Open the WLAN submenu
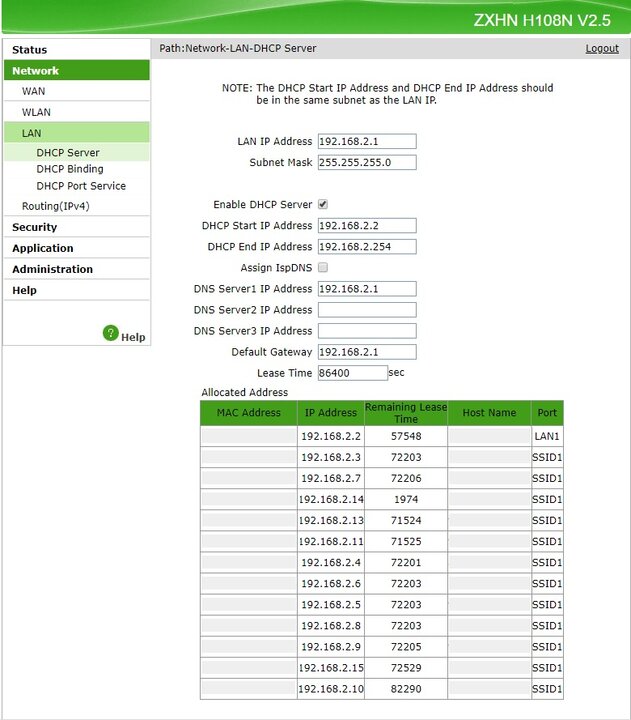The image size is (631, 720). [x=77, y=112]
